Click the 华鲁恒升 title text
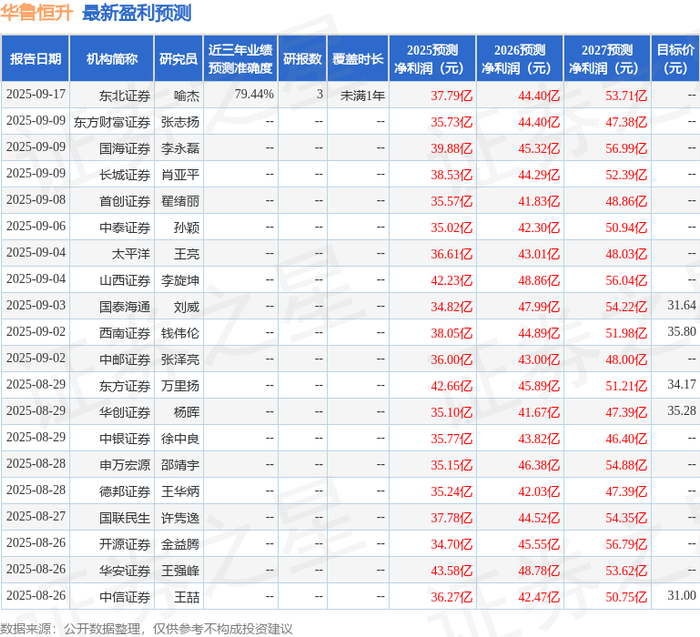700x637 pixels. click(37, 13)
